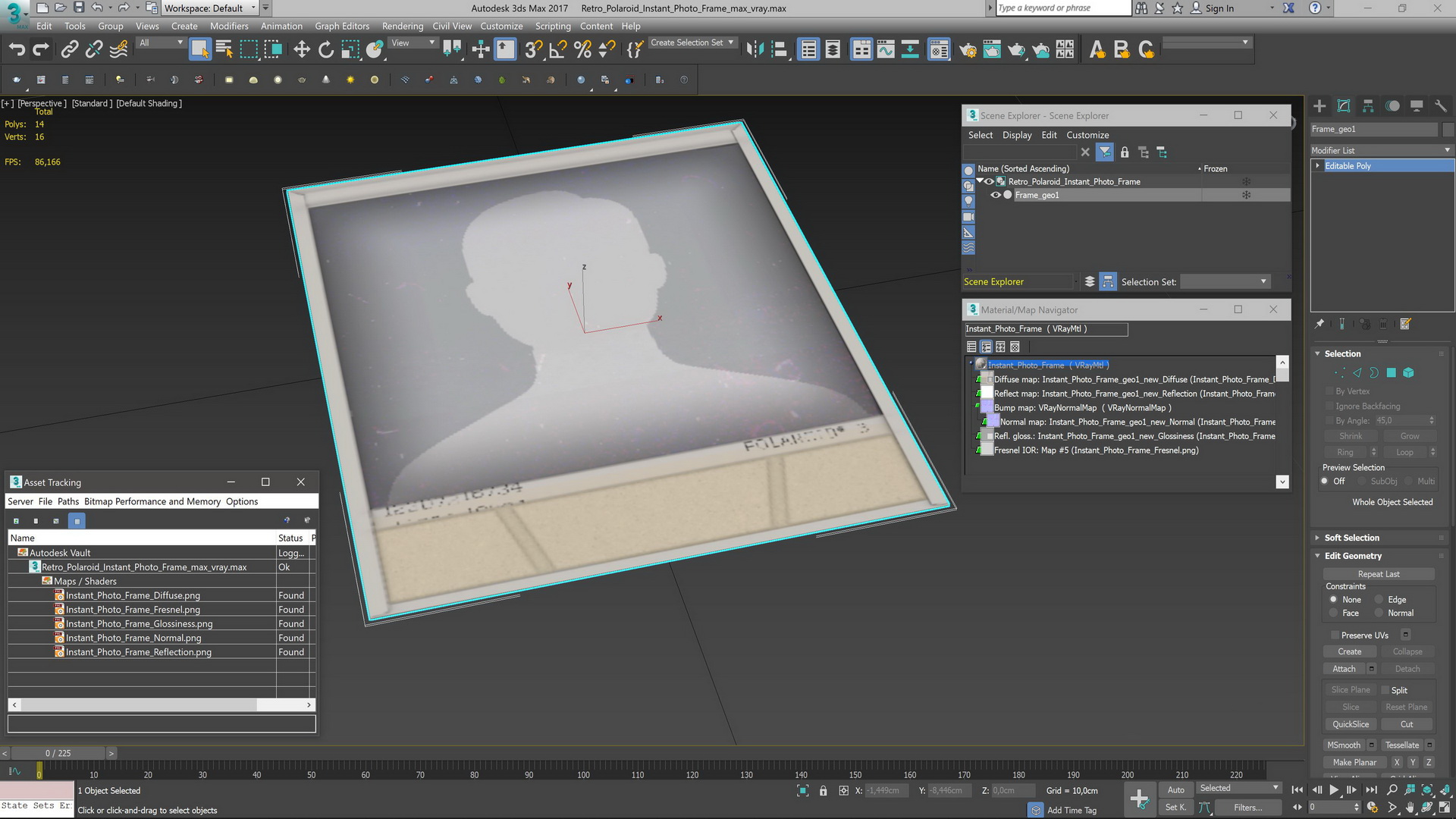Collapse the Selection rollout

(x=1342, y=353)
